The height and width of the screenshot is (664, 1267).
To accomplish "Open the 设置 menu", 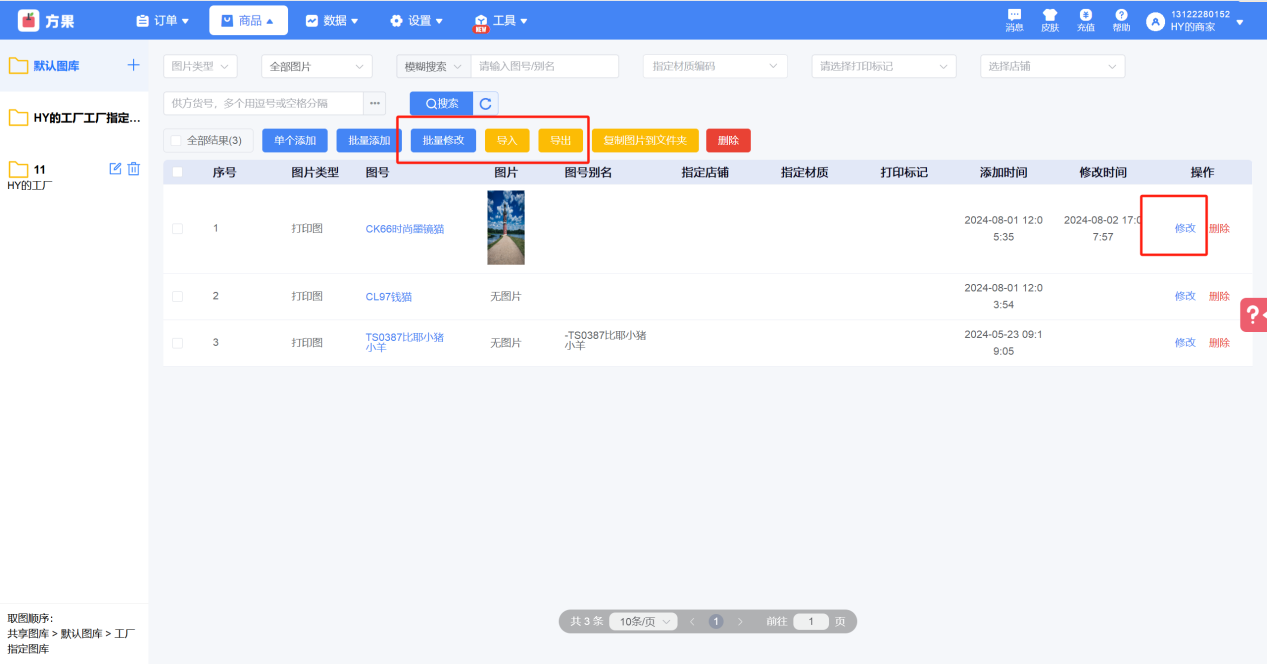I will [416, 20].
